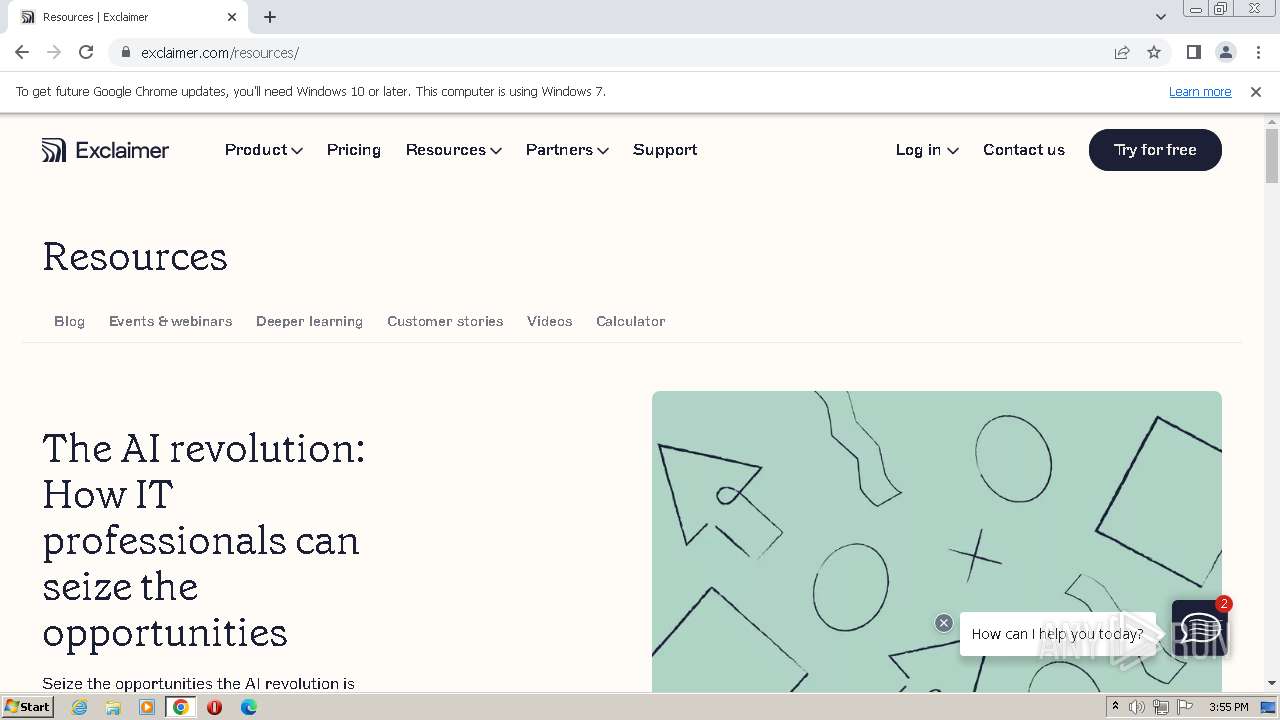Click the scrollbar down arrow
The width and height of the screenshot is (1280, 720).
(x=1272, y=683)
